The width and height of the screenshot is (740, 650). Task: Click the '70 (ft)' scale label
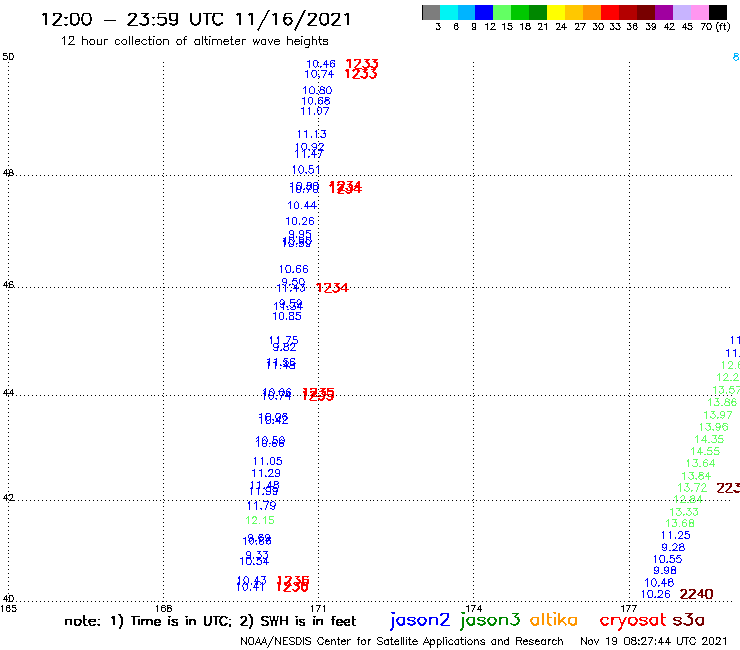tap(715, 27)
